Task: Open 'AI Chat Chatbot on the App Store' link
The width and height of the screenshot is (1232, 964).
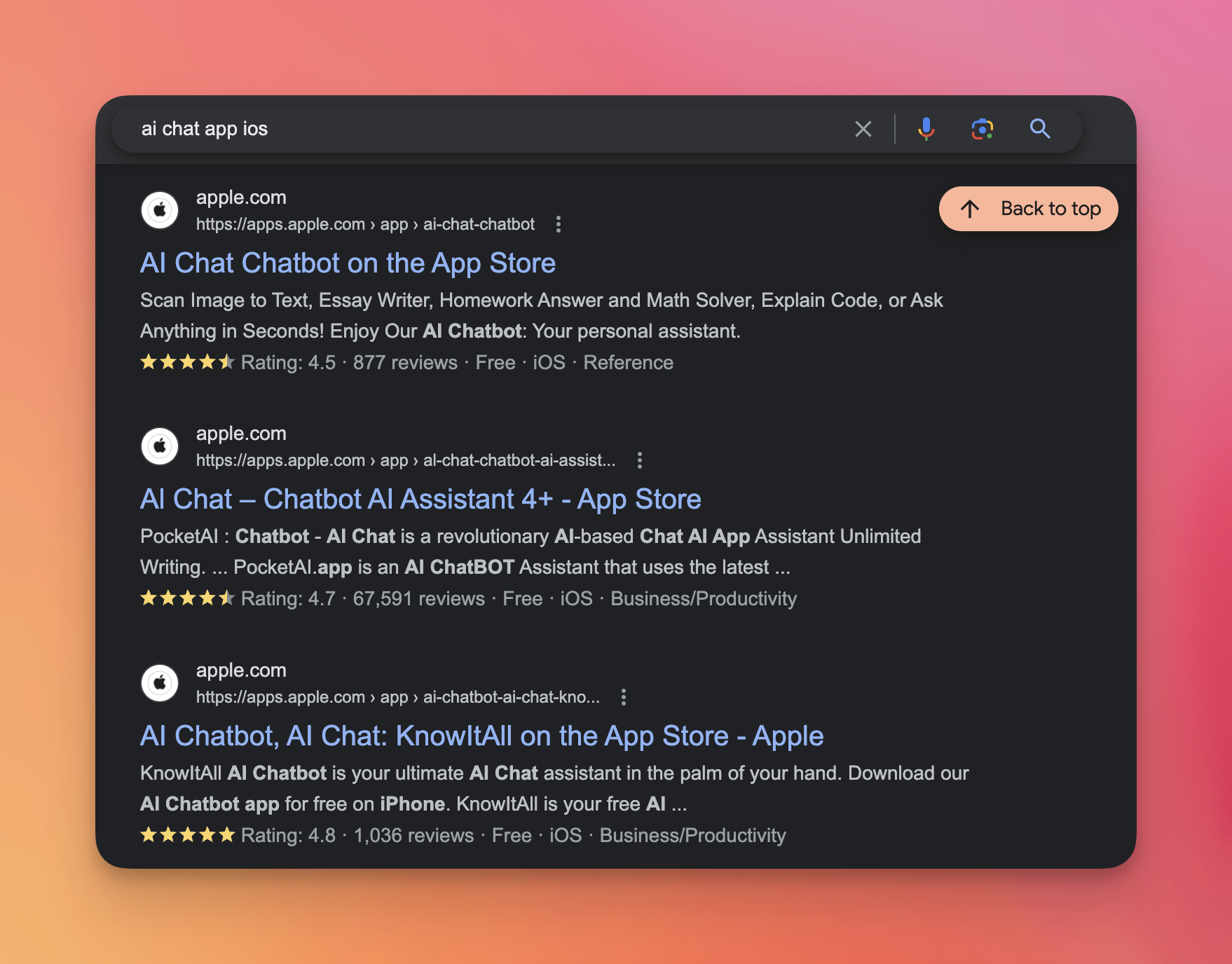Action: pyautogui.click(x=348, y=263)
